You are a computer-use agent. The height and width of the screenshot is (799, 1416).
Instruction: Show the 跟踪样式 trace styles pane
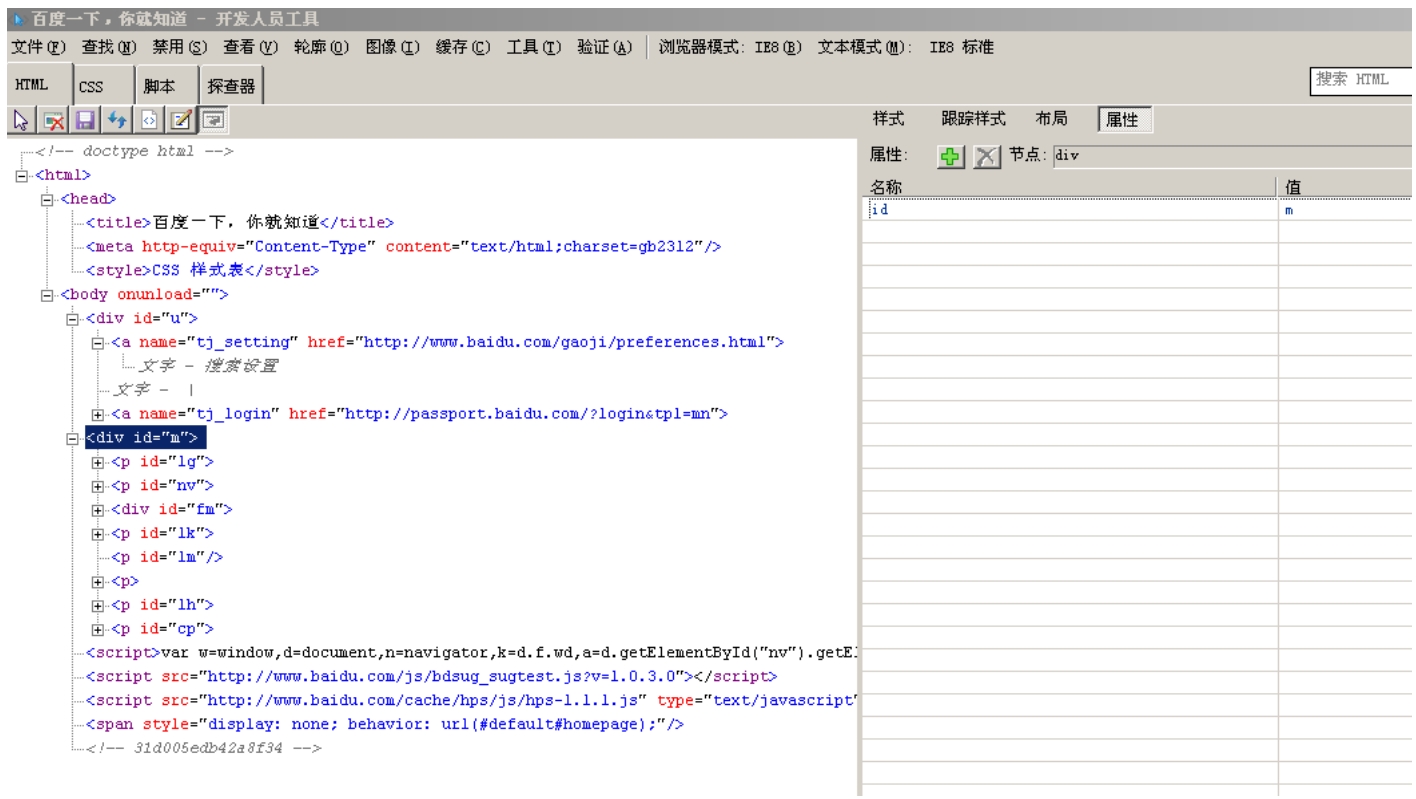pos(973,119)
